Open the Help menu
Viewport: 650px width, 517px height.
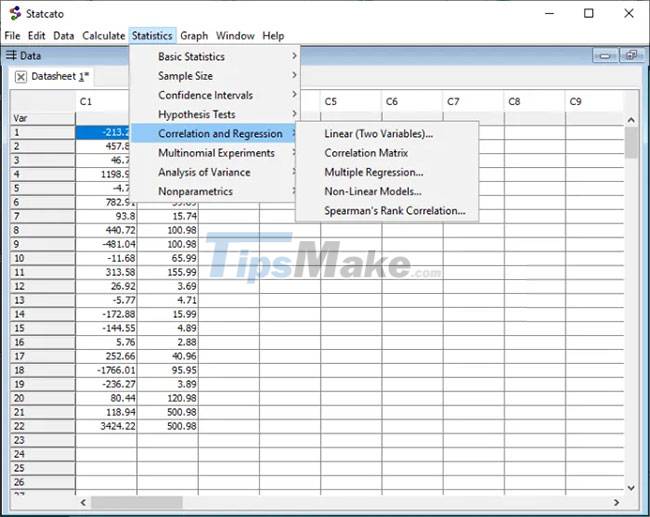pos(273,36)
